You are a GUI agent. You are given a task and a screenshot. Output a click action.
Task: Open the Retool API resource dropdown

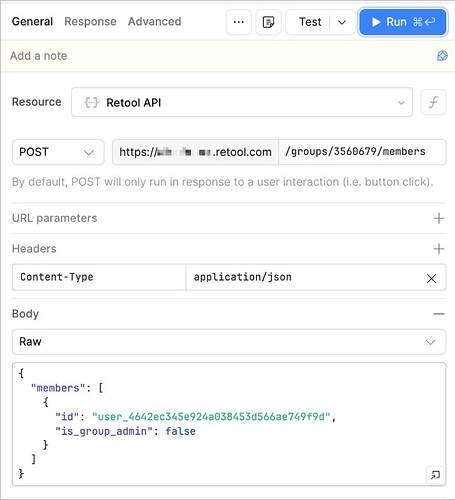coord(242,102)
